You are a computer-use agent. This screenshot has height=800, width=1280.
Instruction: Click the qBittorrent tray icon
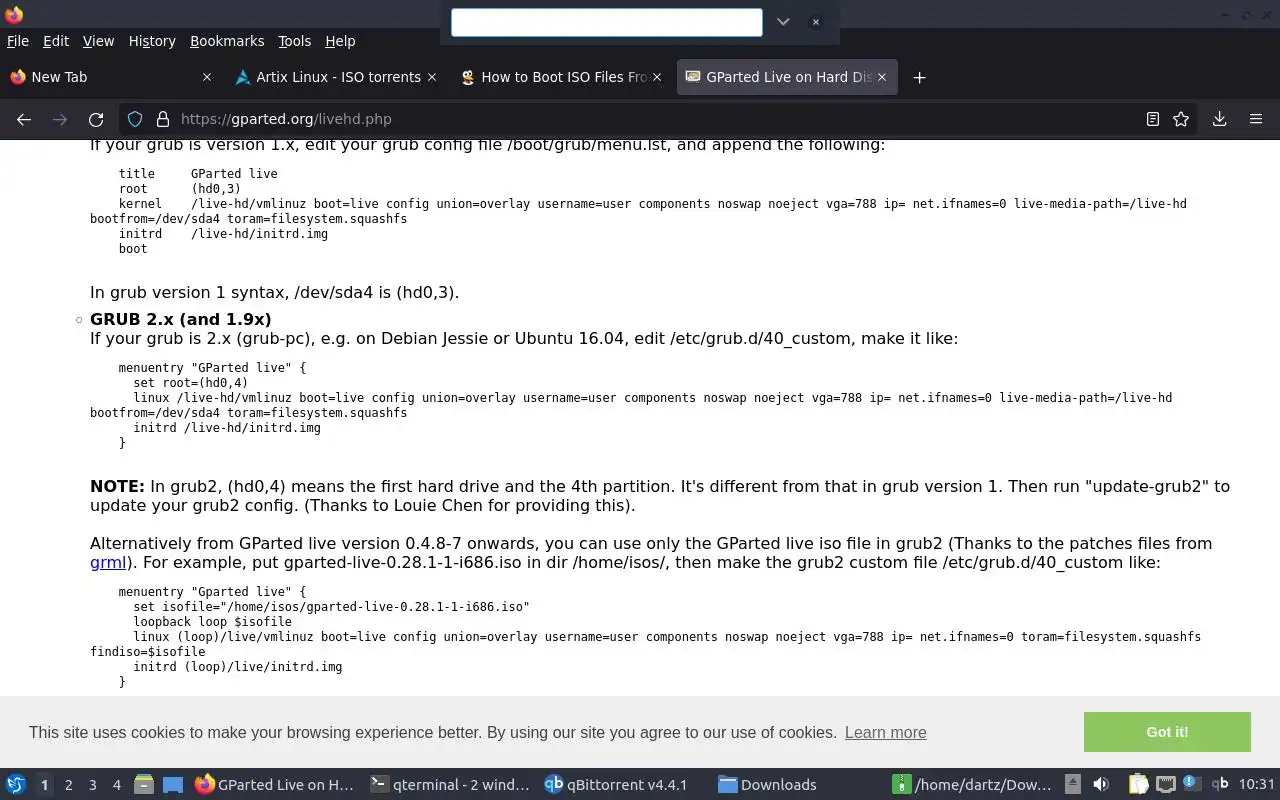(x=1219, y=784)
